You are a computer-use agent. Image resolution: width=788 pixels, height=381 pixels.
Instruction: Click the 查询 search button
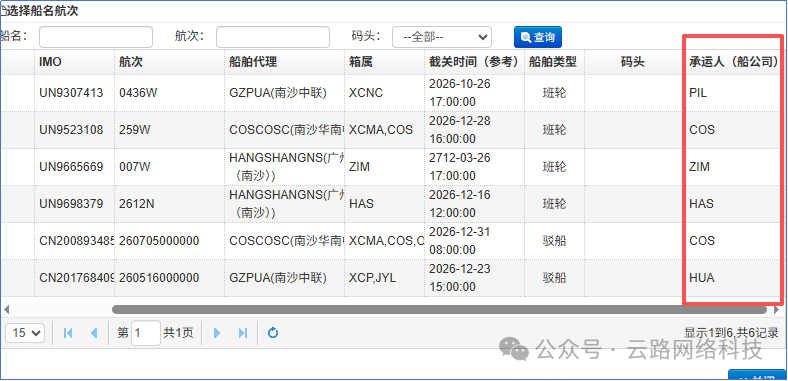pyautogui.click(x=538, y=37)
